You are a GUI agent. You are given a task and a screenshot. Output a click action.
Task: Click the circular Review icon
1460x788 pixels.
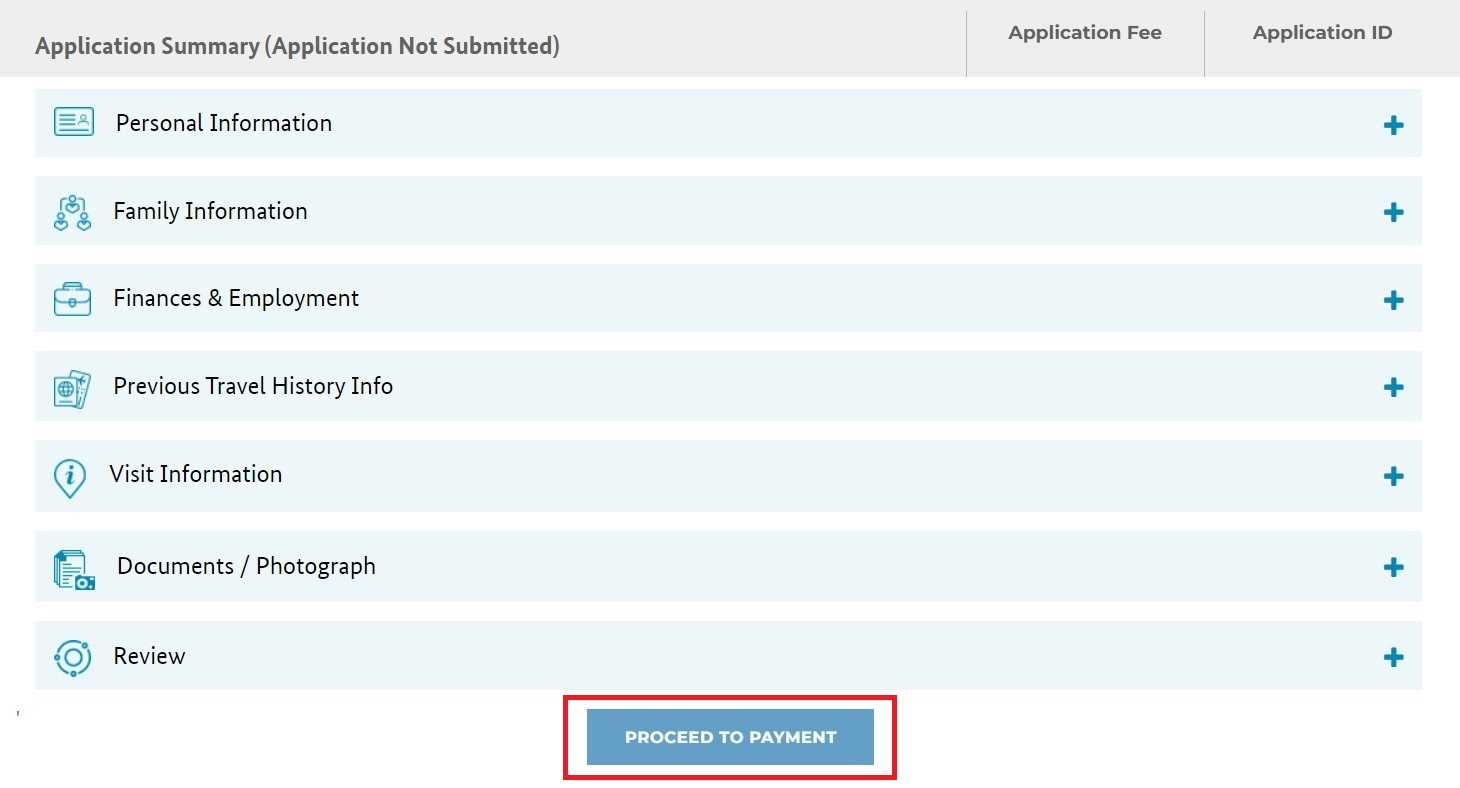(x=72, y=657)
